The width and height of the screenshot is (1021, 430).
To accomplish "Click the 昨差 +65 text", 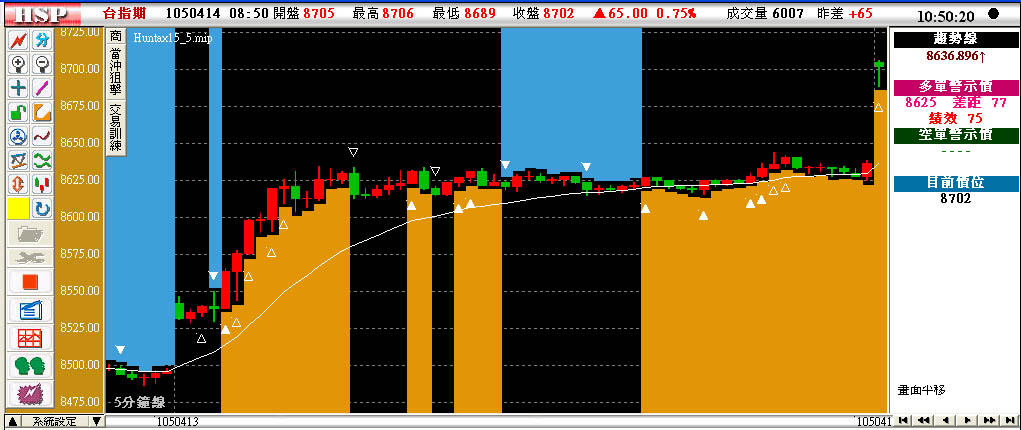I will [844, 13].
